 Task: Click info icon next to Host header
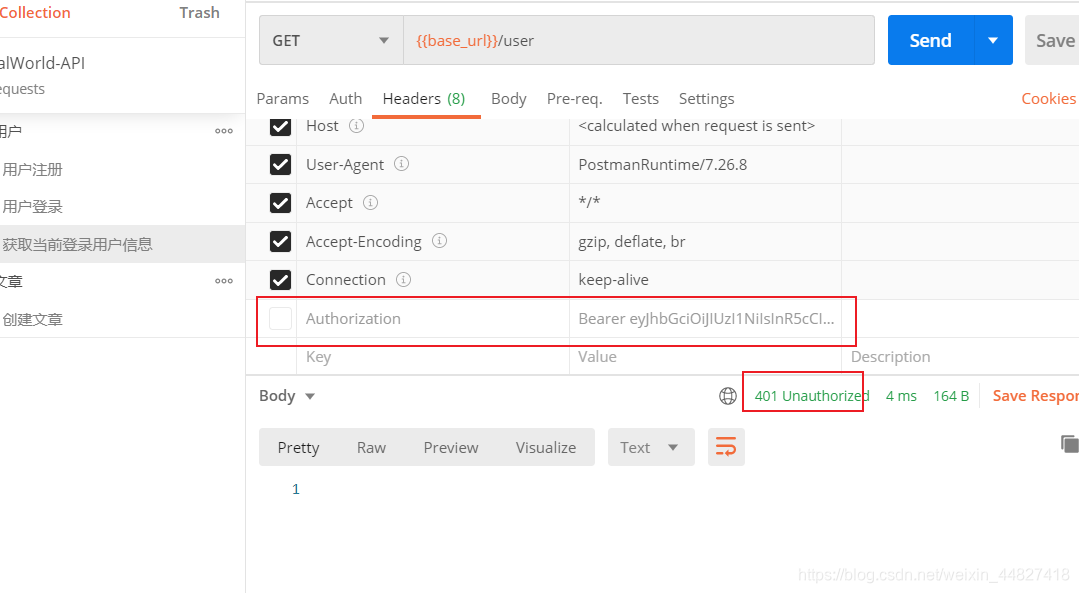(x=356, y=126)
